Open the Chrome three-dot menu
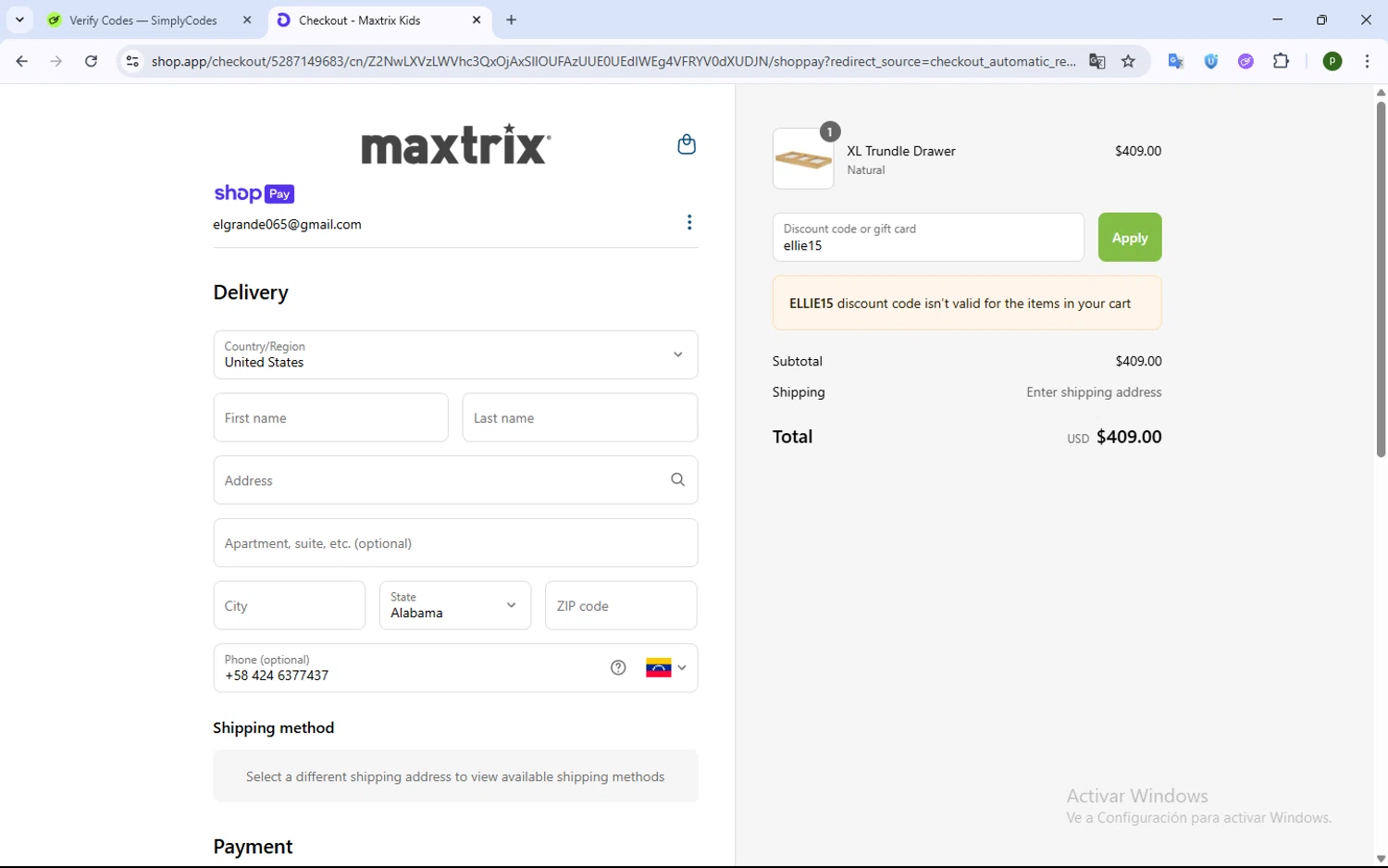 [1368, 61]
